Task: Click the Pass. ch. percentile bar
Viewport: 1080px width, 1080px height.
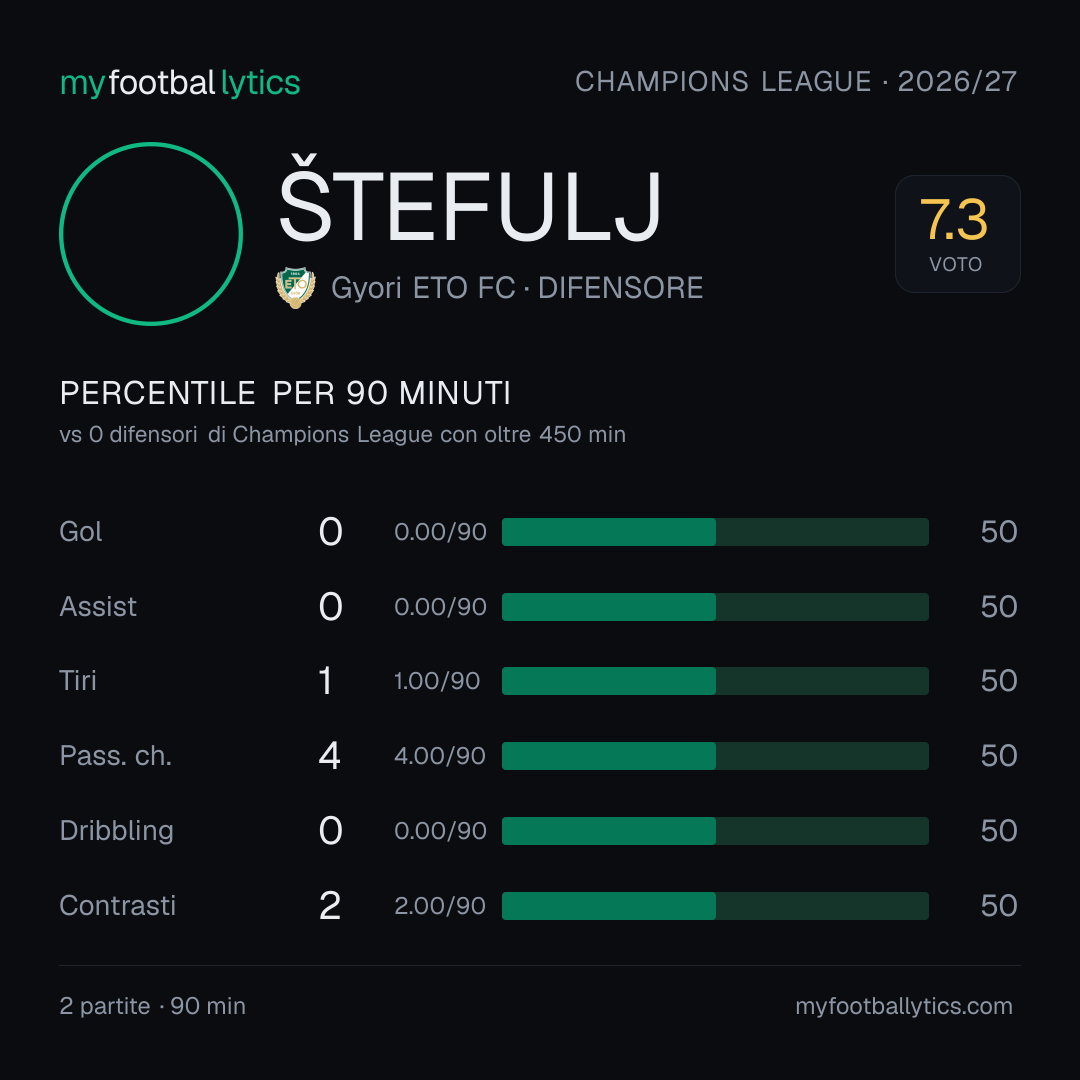Action: 715,756
